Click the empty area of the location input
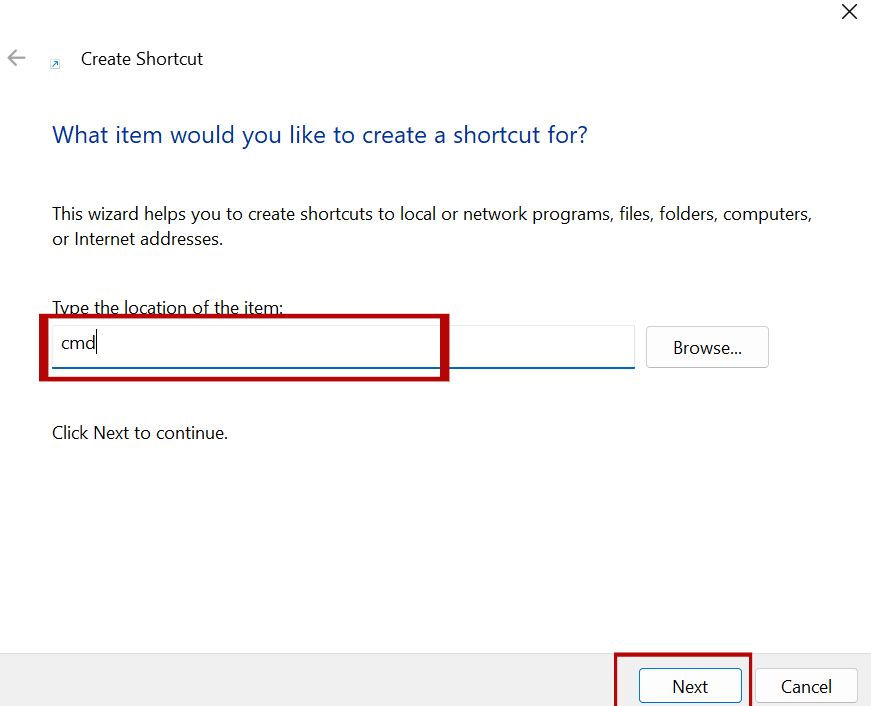871x706 pixels. click(x=400, y=343)
